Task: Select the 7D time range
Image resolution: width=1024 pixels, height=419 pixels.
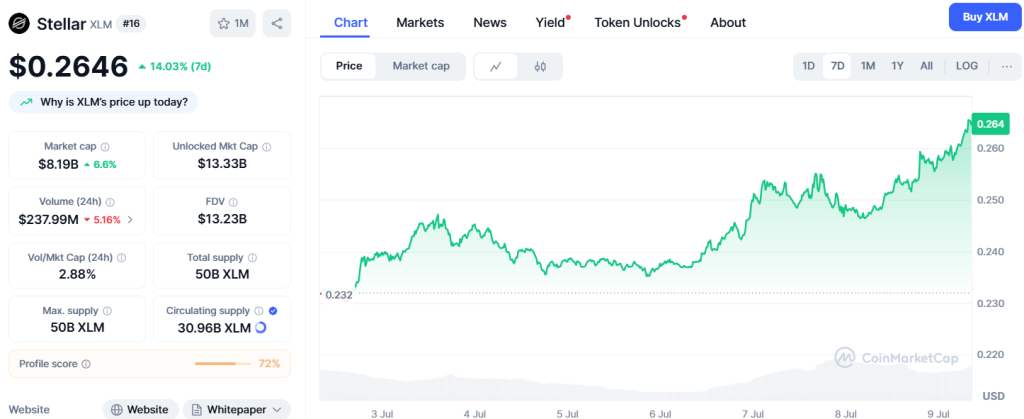Action: [x=837, y=66]
